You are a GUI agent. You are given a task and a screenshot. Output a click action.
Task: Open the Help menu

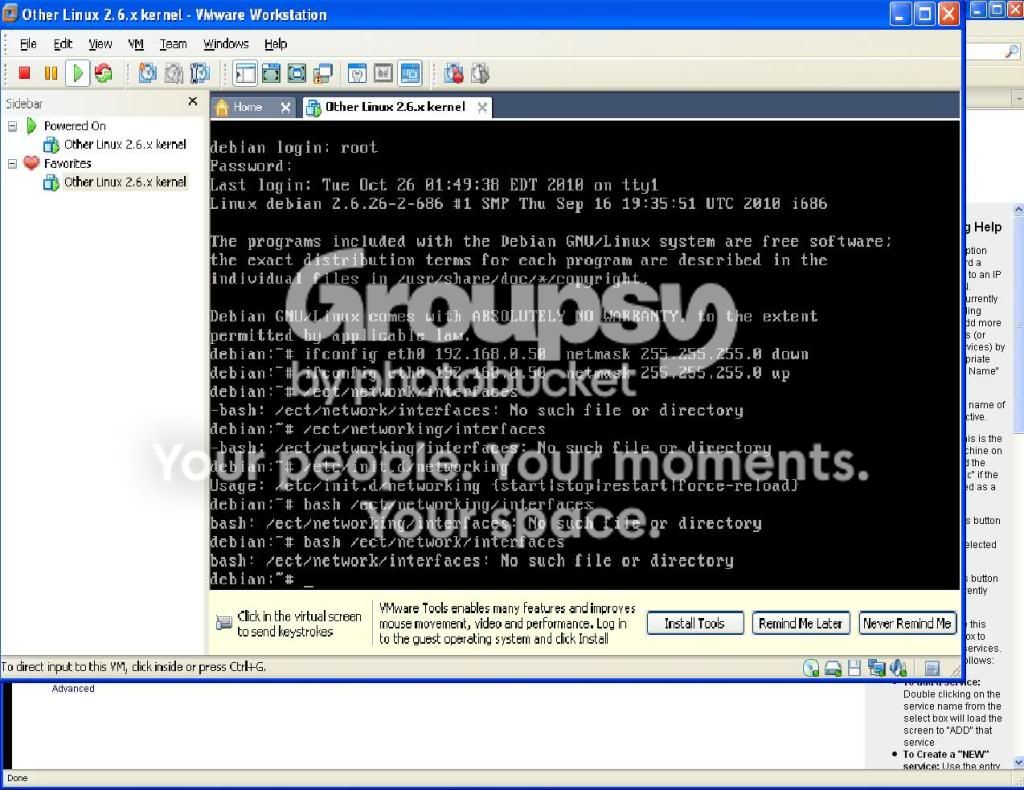[x=276, y=44]
